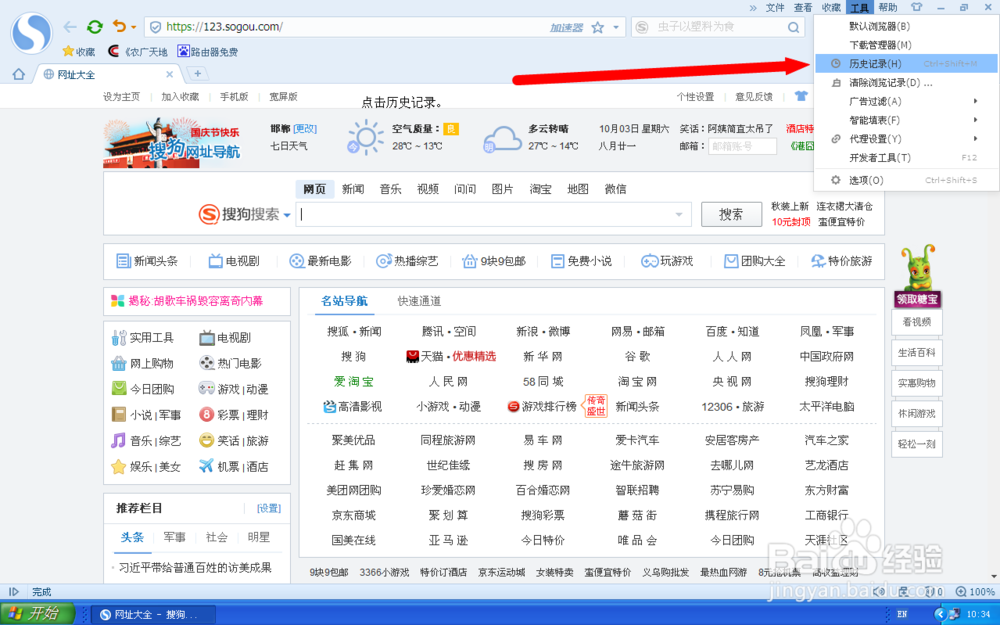Select the 新闻 search category tab

[352, 188]
